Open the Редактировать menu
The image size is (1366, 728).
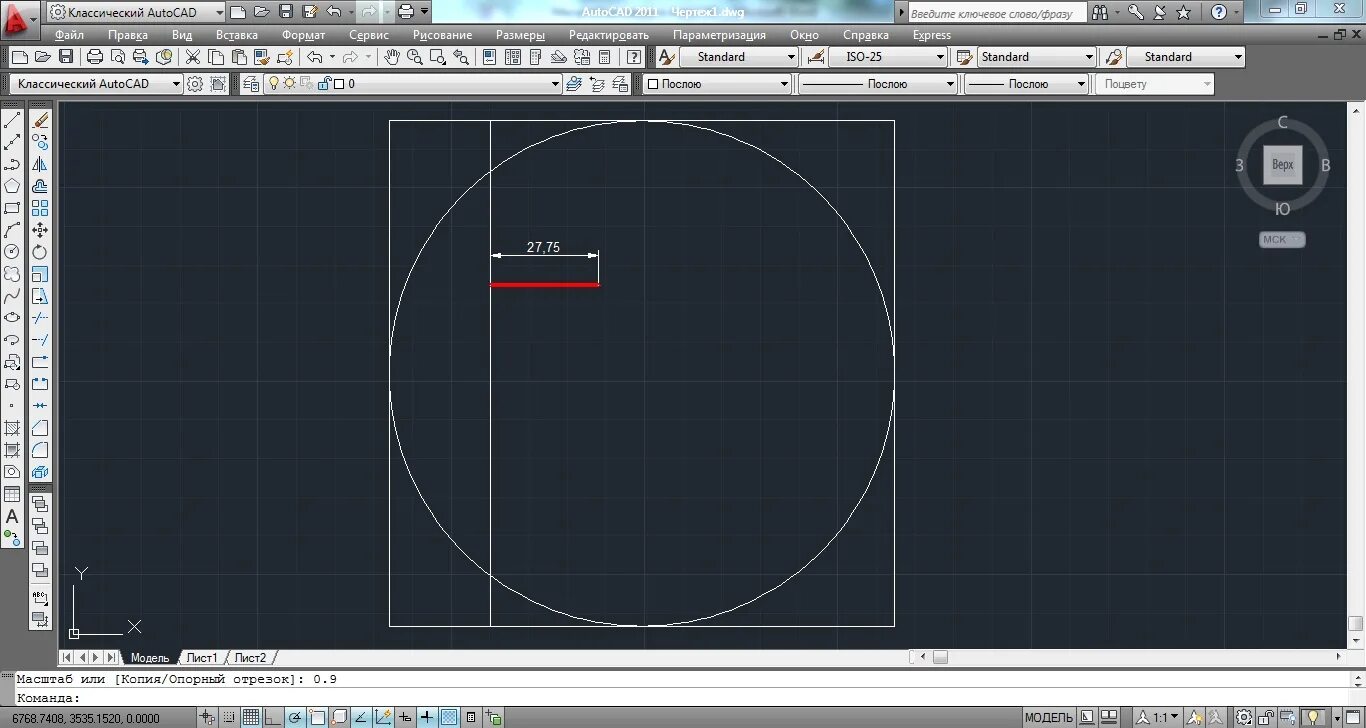(609, 35)
